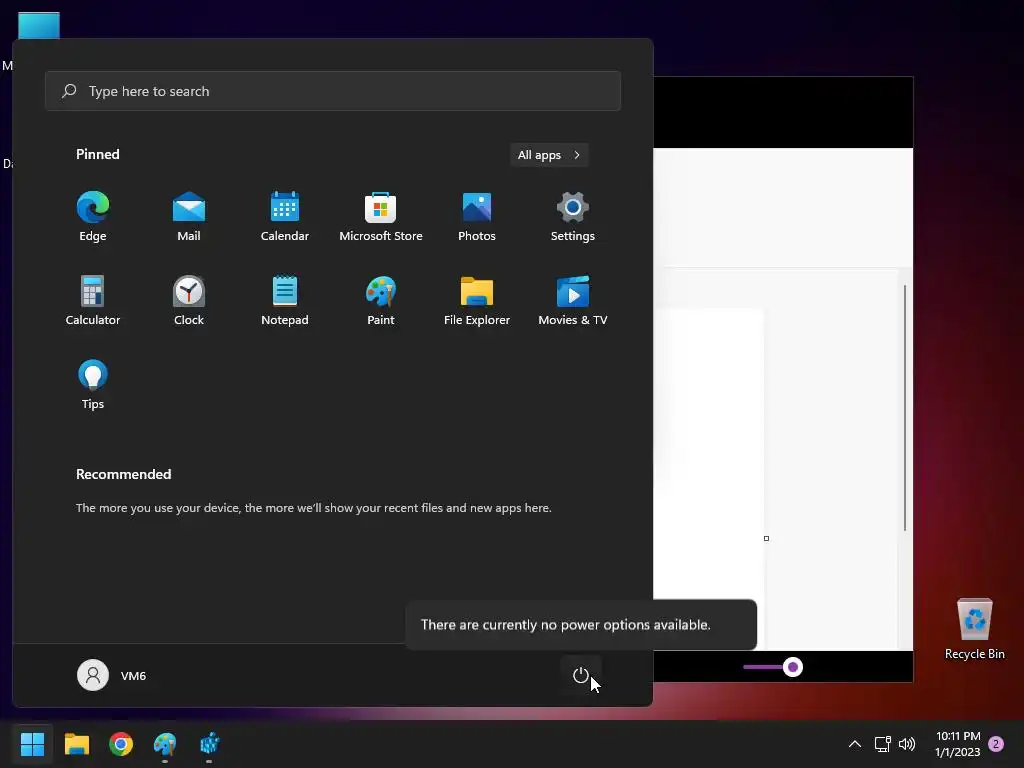The width and height of the screenshot is (1024, 768).
Task: Open the VM6 user account menu
Action: click(x=112, y=675)
